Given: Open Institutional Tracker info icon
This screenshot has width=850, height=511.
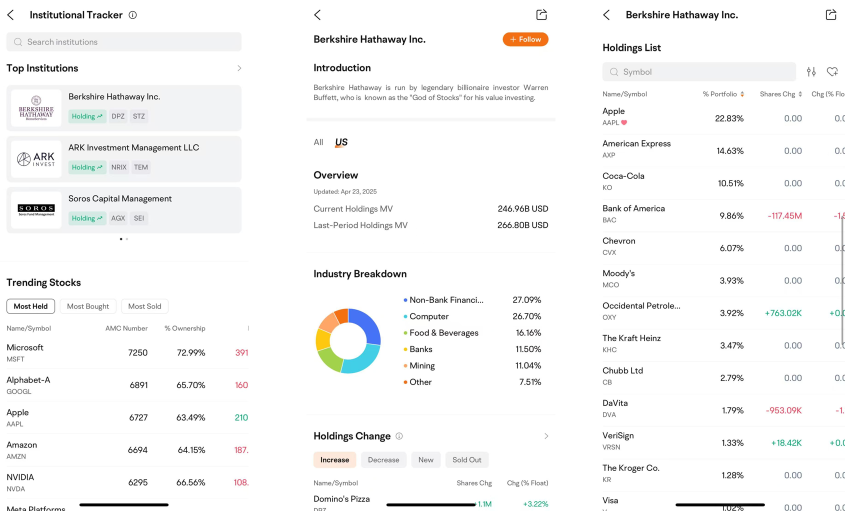Looking at the screenshot, I should (x=133, y=15).
